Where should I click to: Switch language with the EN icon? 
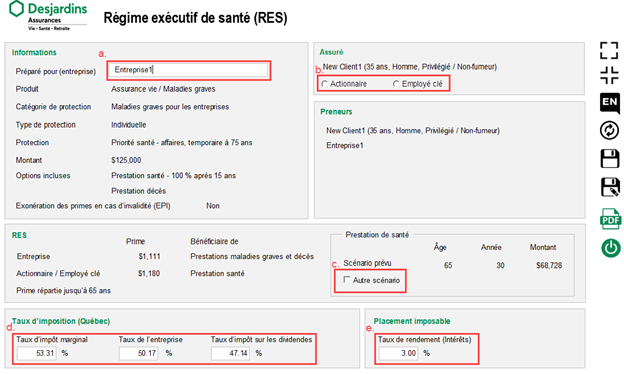609,103
